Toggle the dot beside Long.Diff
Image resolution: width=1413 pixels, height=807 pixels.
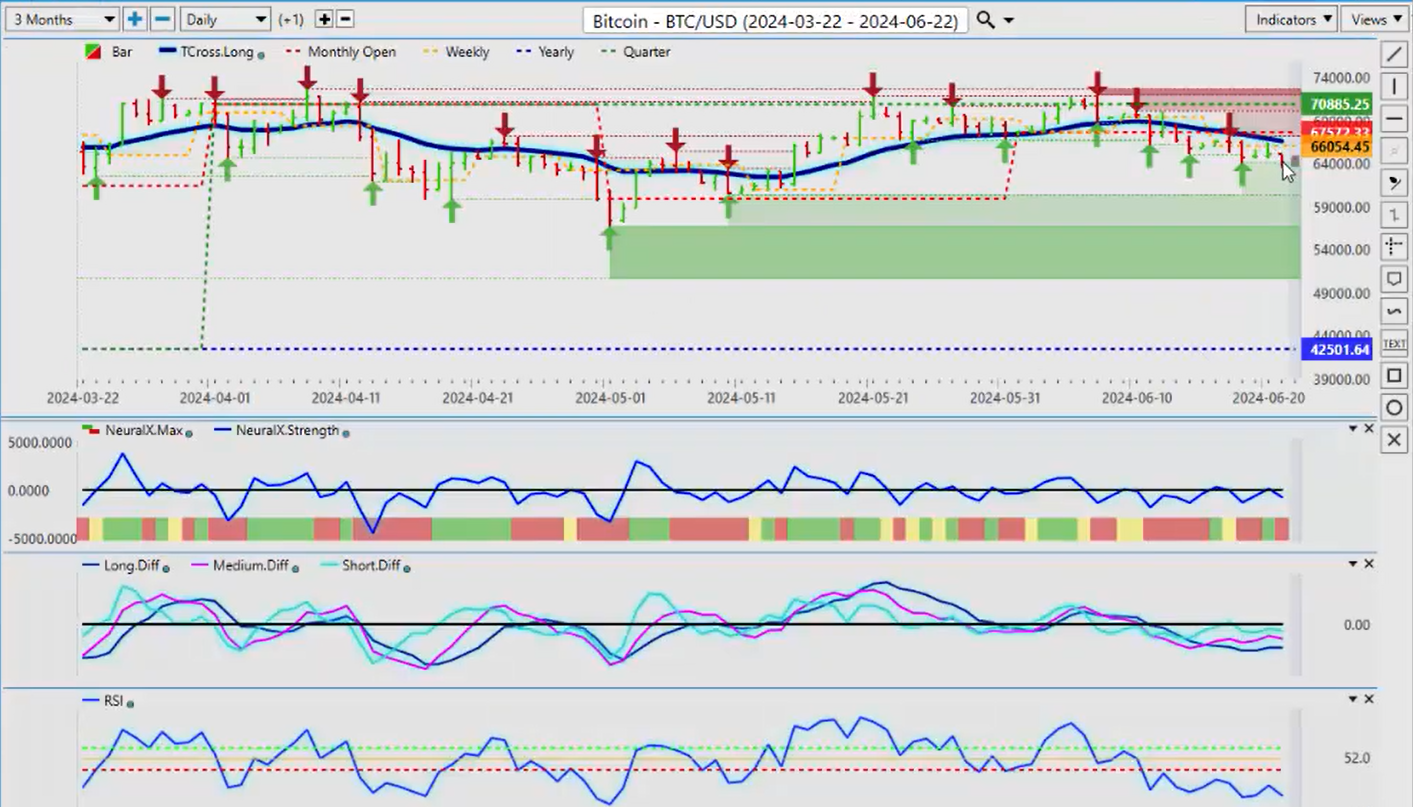click(166, 567)
